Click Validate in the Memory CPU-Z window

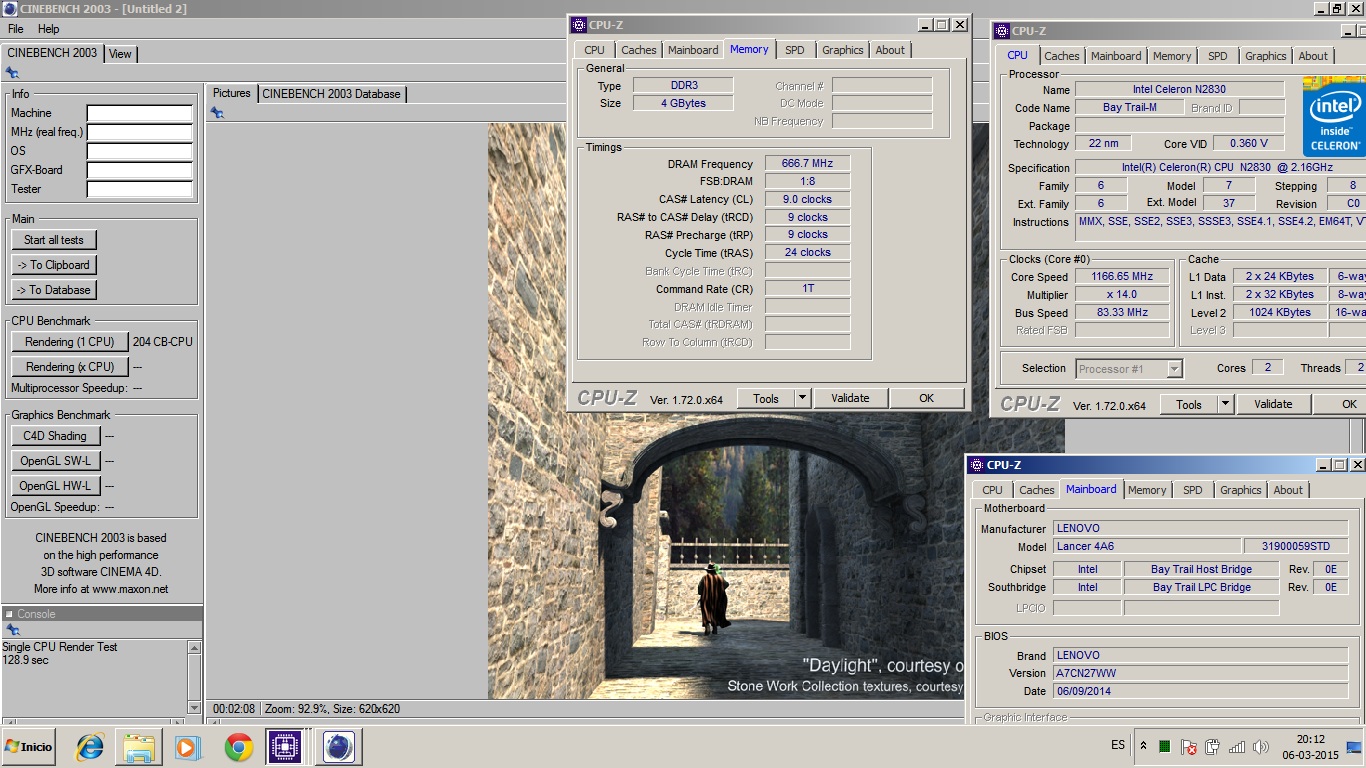tap(850, 398)
